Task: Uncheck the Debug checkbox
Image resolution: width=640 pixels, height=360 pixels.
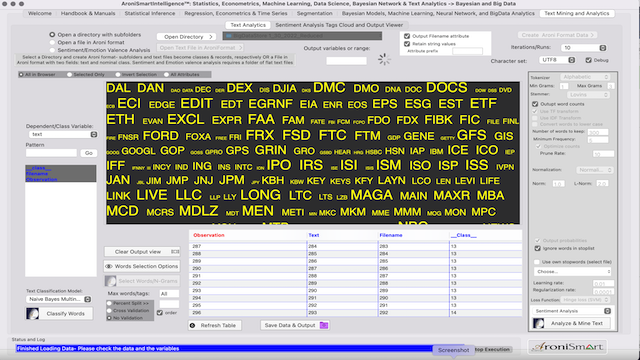Action: point(588,60)
